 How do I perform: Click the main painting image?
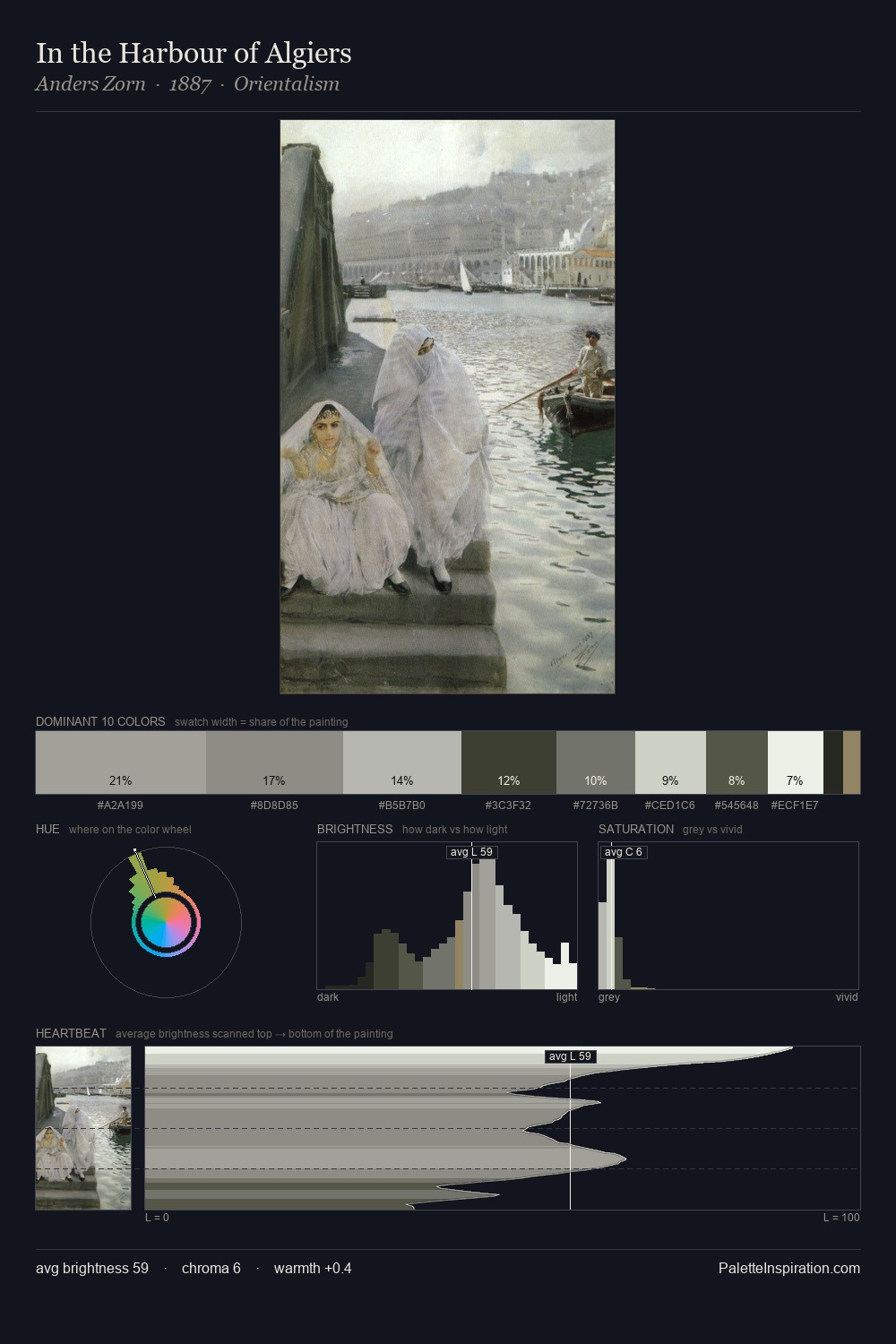point(447,407)
